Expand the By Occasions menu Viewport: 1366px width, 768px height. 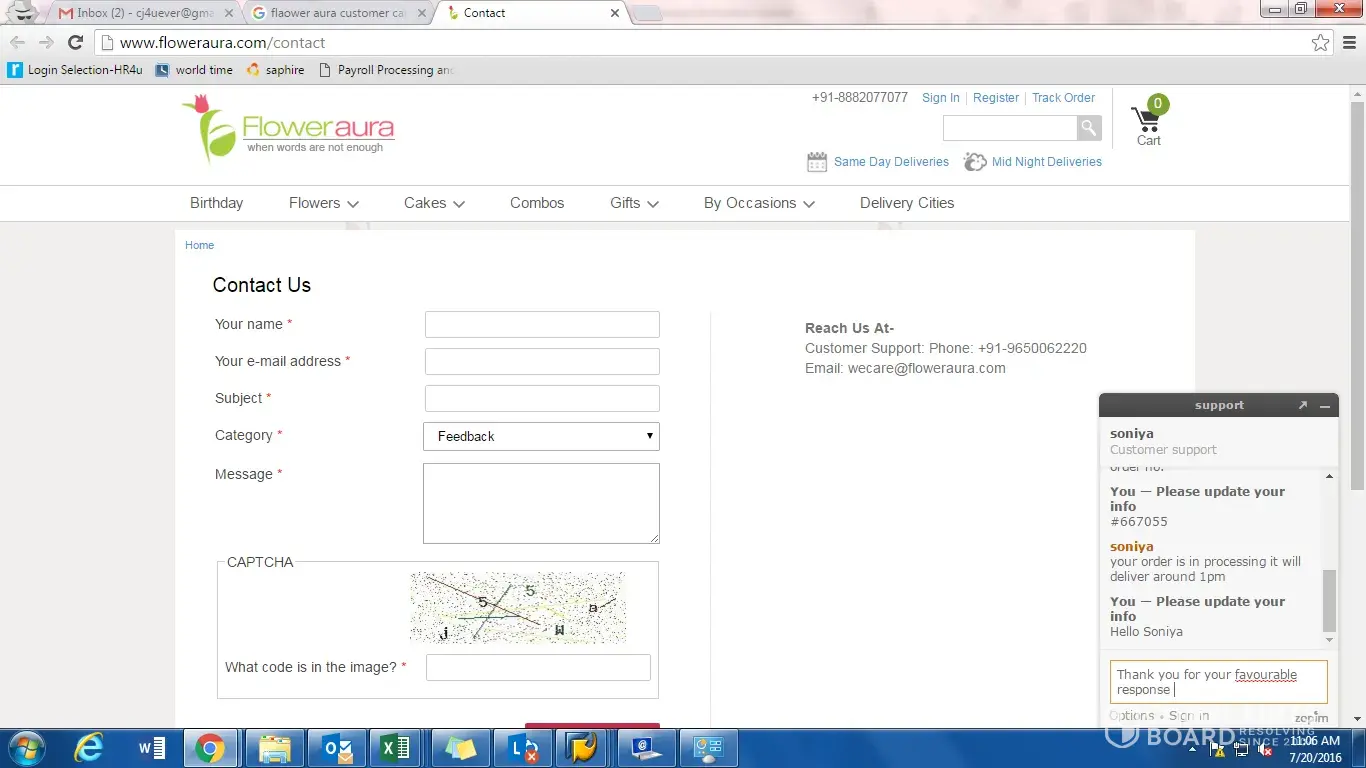759,203
